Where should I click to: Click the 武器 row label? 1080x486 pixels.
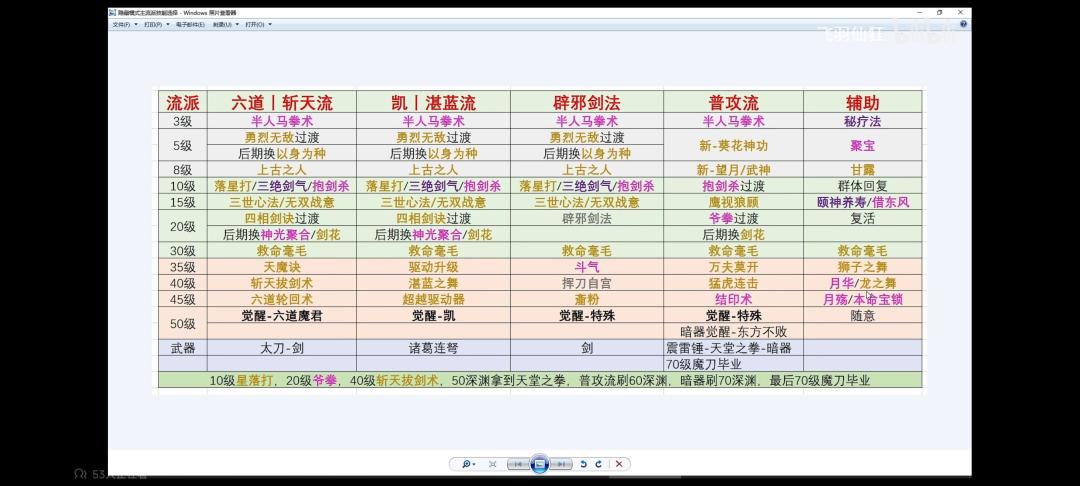(183, 348)
